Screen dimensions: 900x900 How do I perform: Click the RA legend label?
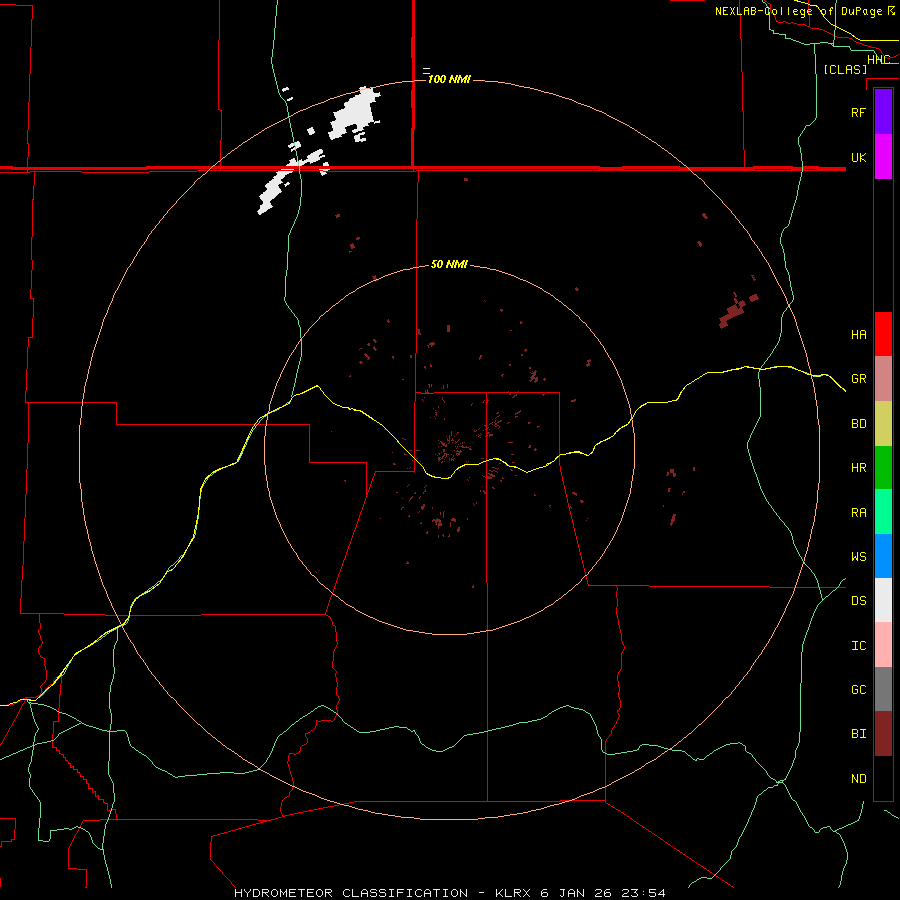pyautogui.click(x=859, y=513)
